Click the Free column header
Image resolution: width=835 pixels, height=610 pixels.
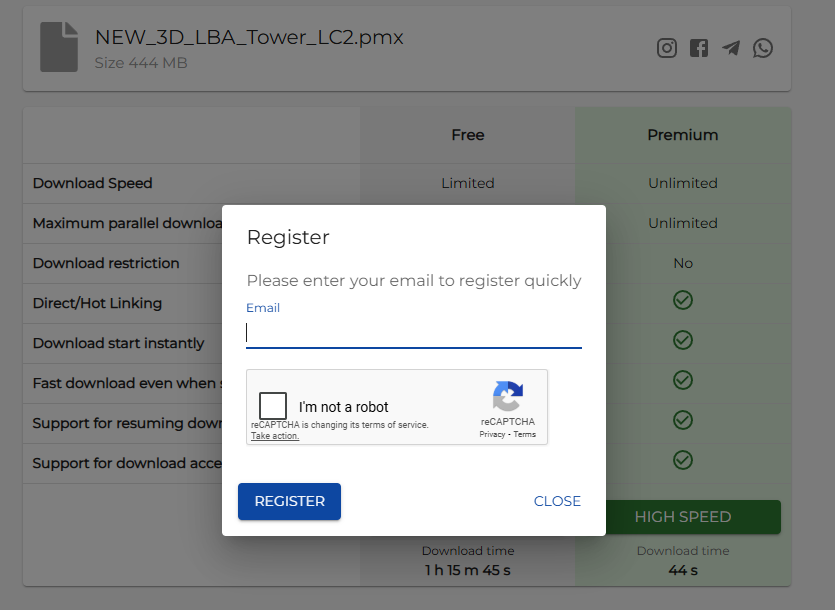coord(468,135)
